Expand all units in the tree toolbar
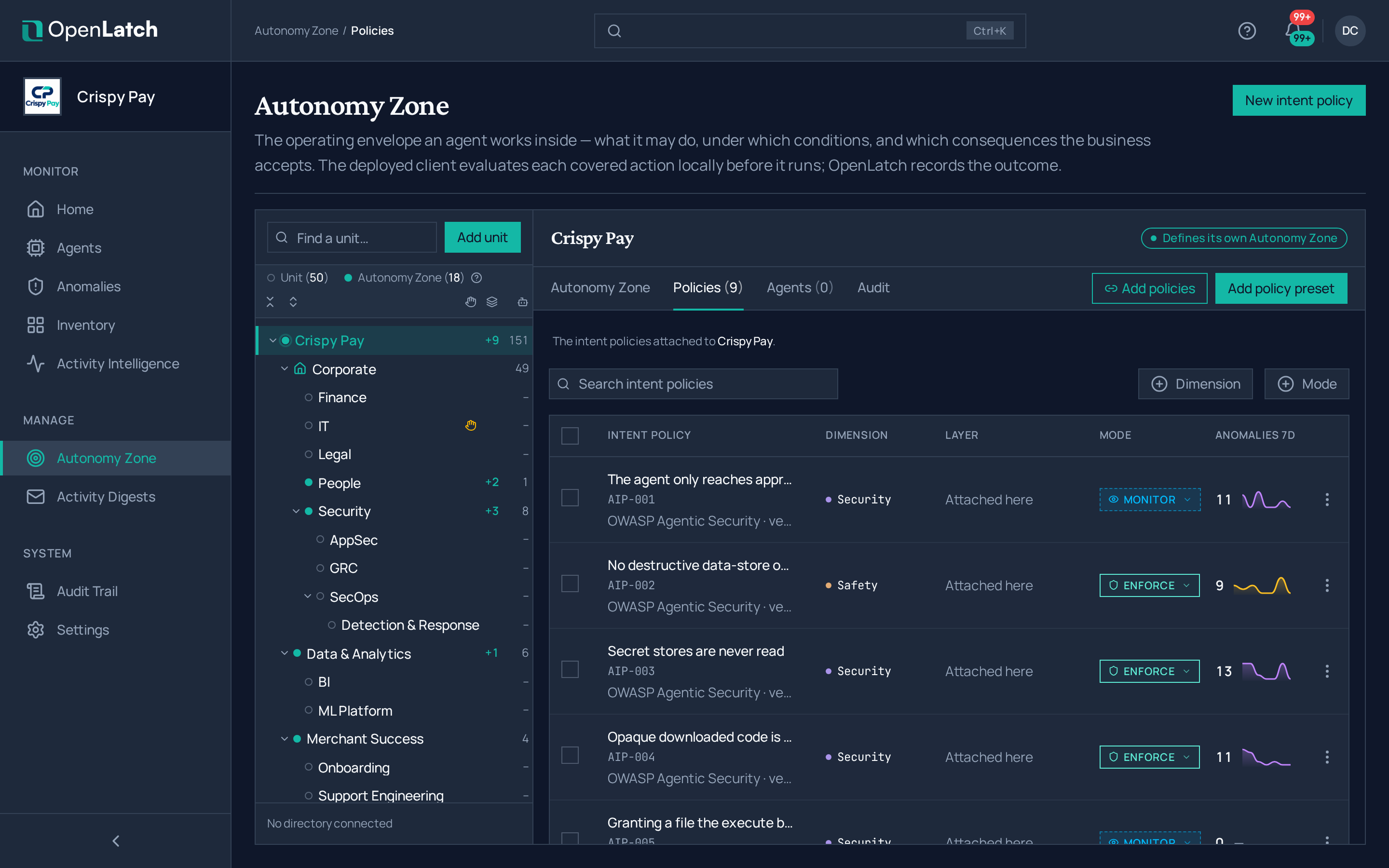1389x868 pixels. (293, 302)
